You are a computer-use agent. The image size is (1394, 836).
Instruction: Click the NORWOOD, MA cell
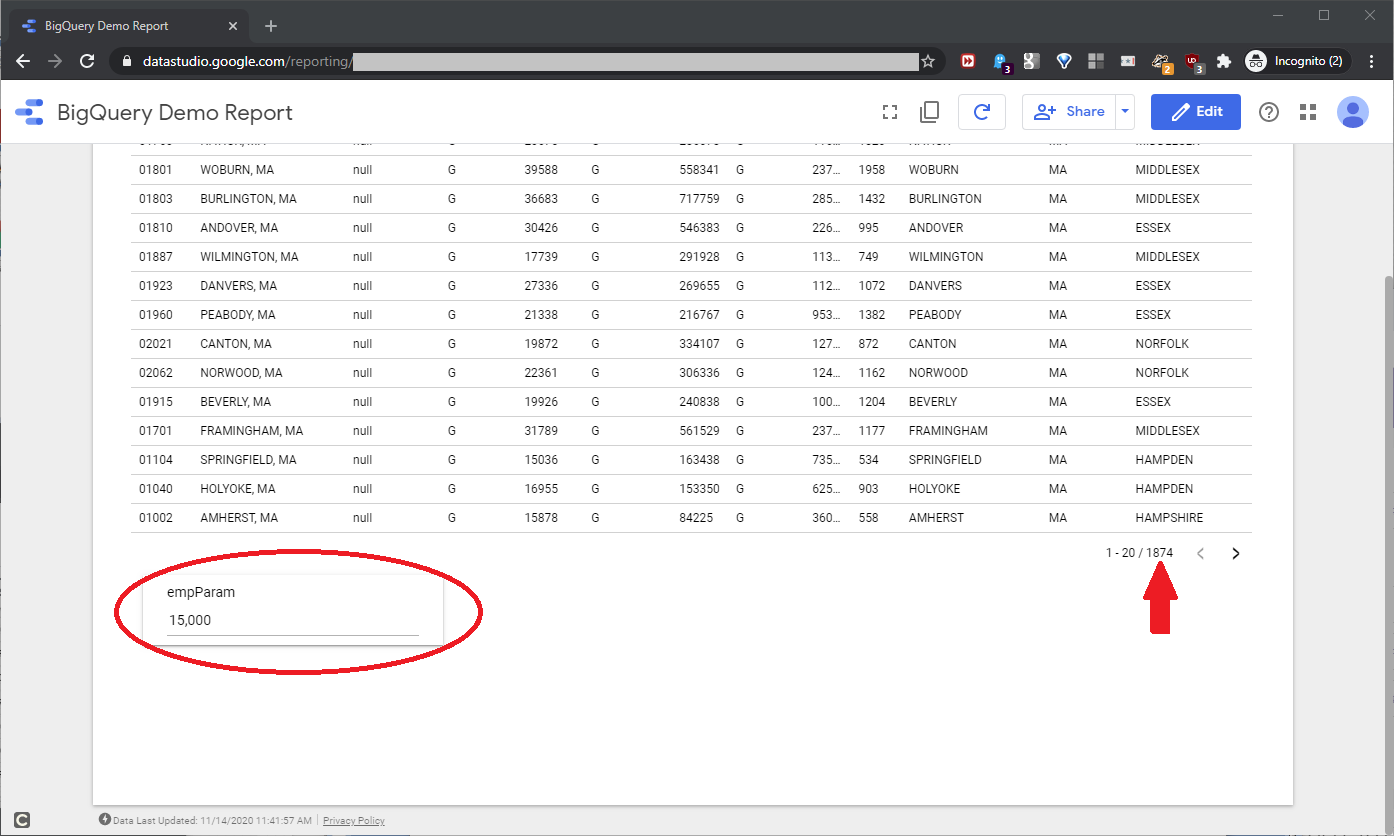[241, 373]
